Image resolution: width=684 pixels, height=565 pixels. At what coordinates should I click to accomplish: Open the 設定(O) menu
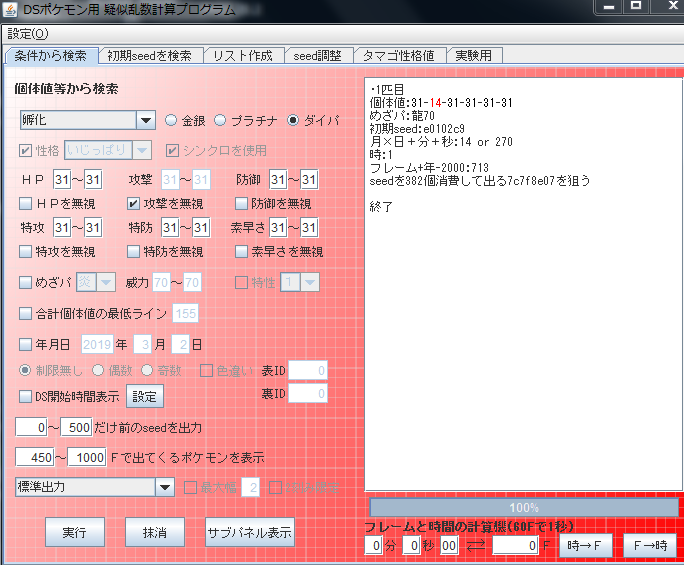point(27,33)
